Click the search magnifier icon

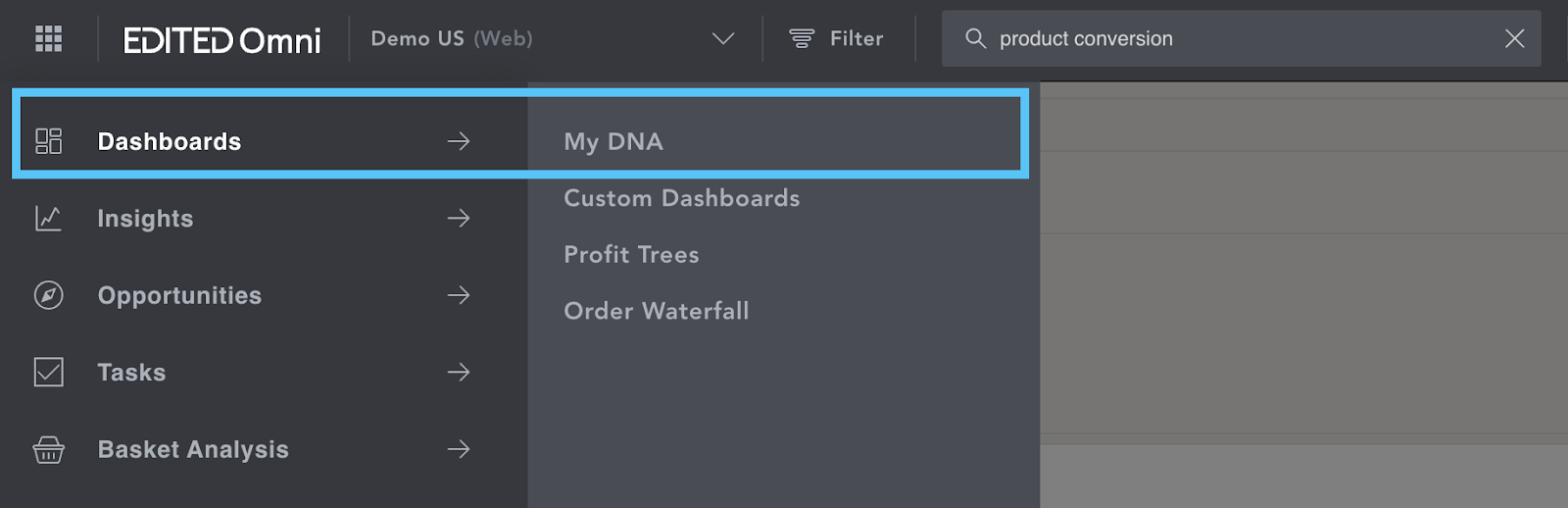(x=975, y=38)
